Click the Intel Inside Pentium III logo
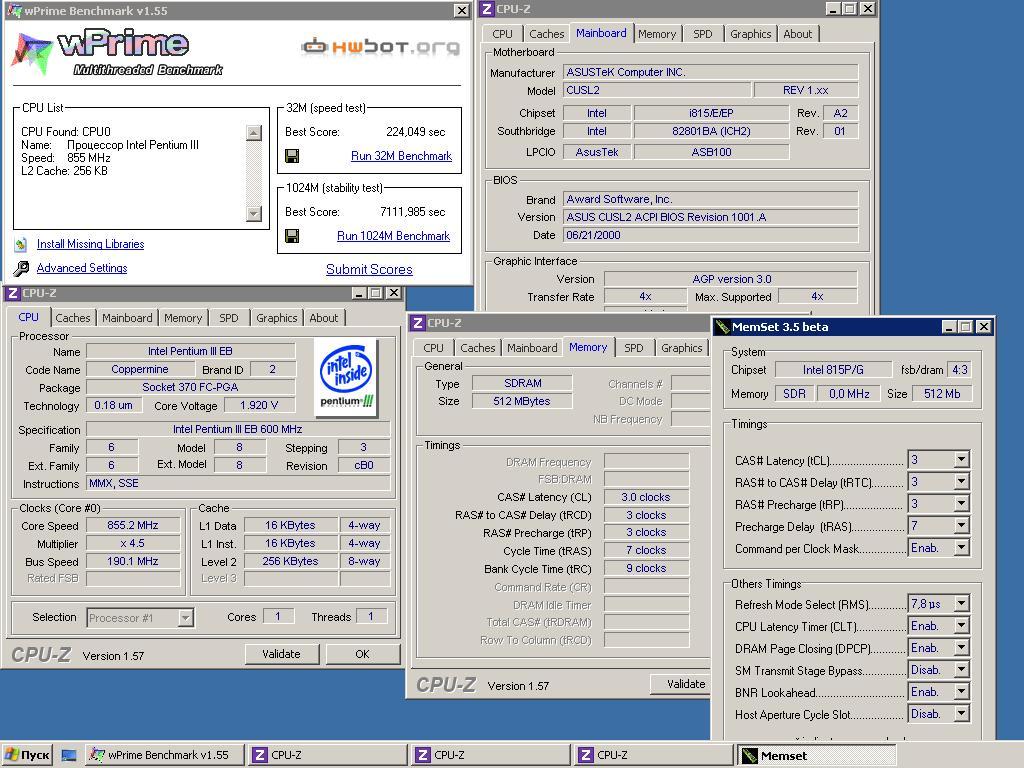The height and width of the screenshot is (768, 1024). click(346, 377)
